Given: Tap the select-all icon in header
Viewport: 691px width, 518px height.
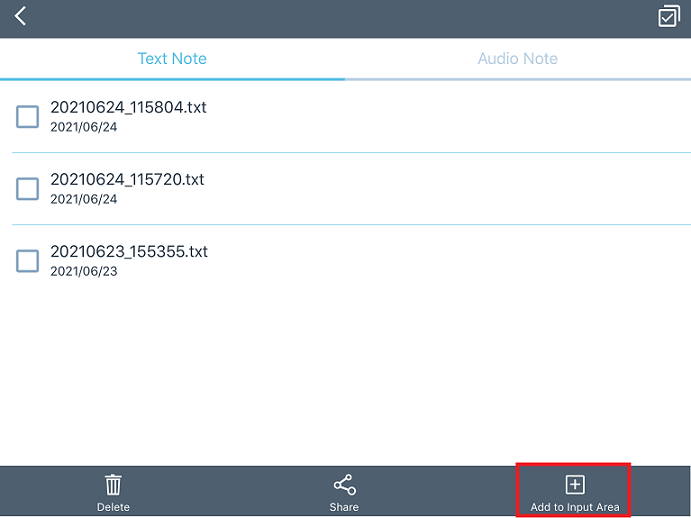Looking at the screenshot, I should click(x=668, y=16).
